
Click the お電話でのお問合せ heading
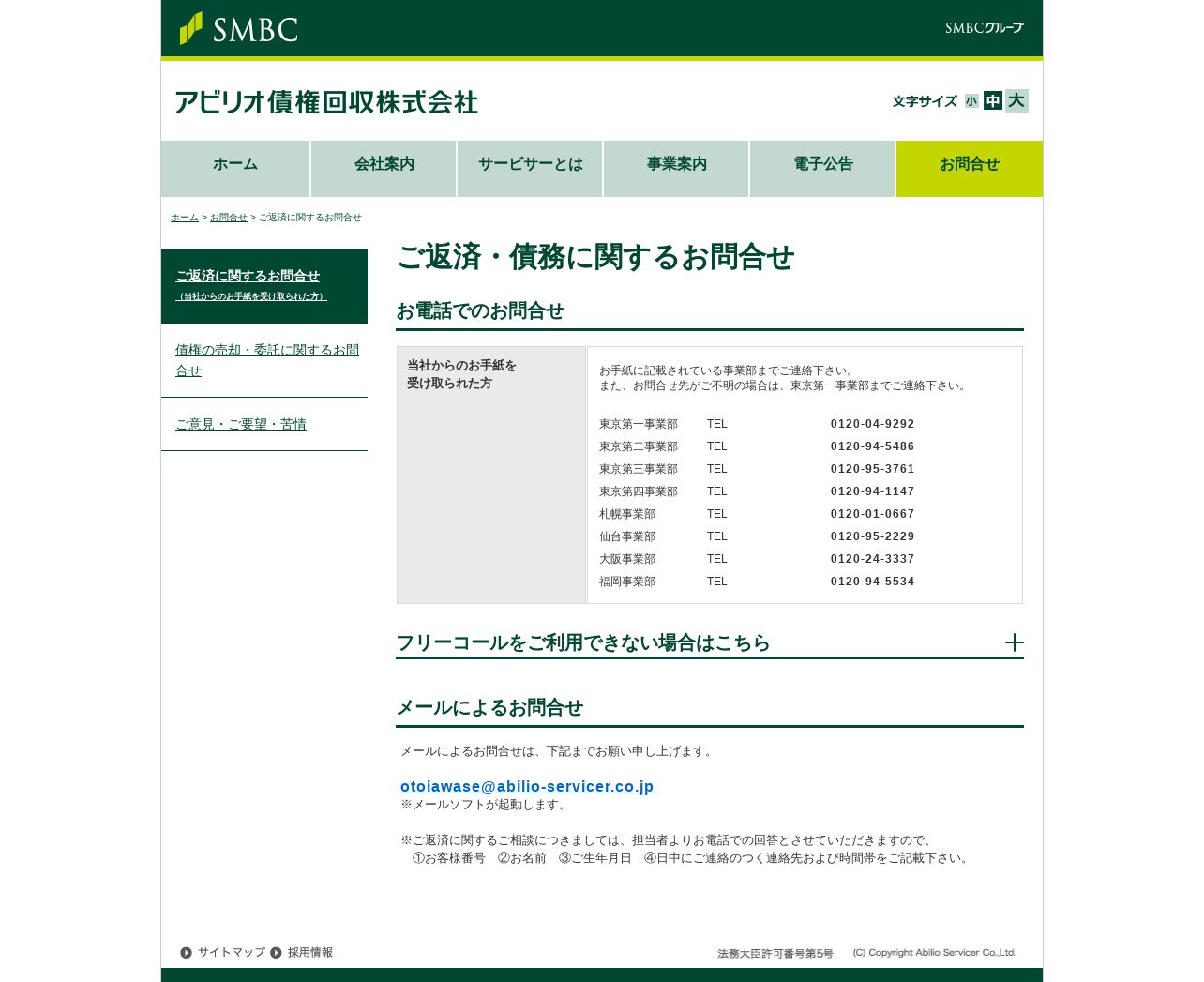point(480,310)
